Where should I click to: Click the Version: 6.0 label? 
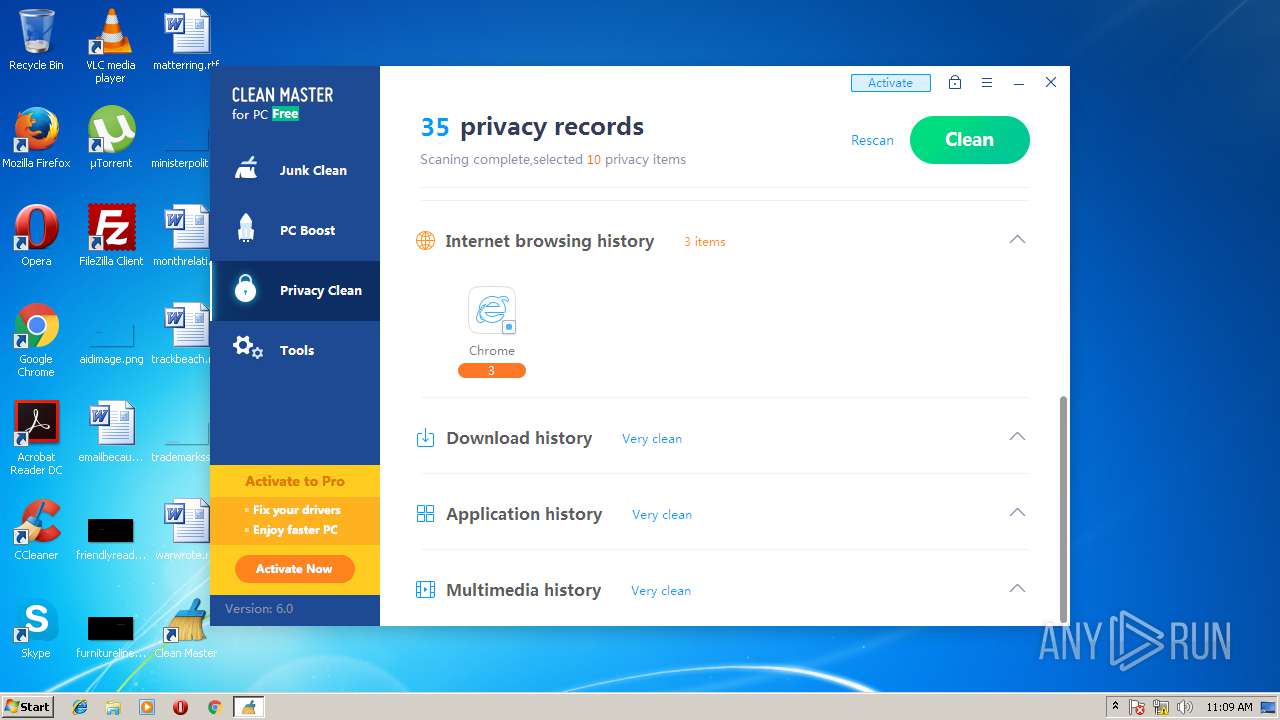[x=259, y=609]
